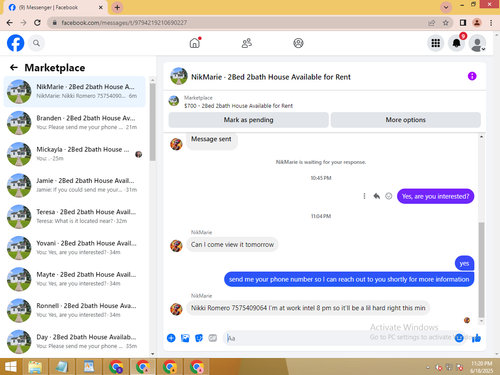Open new browser tab with plus
This screenshot has height=375, width=500.
click(117, 7)
